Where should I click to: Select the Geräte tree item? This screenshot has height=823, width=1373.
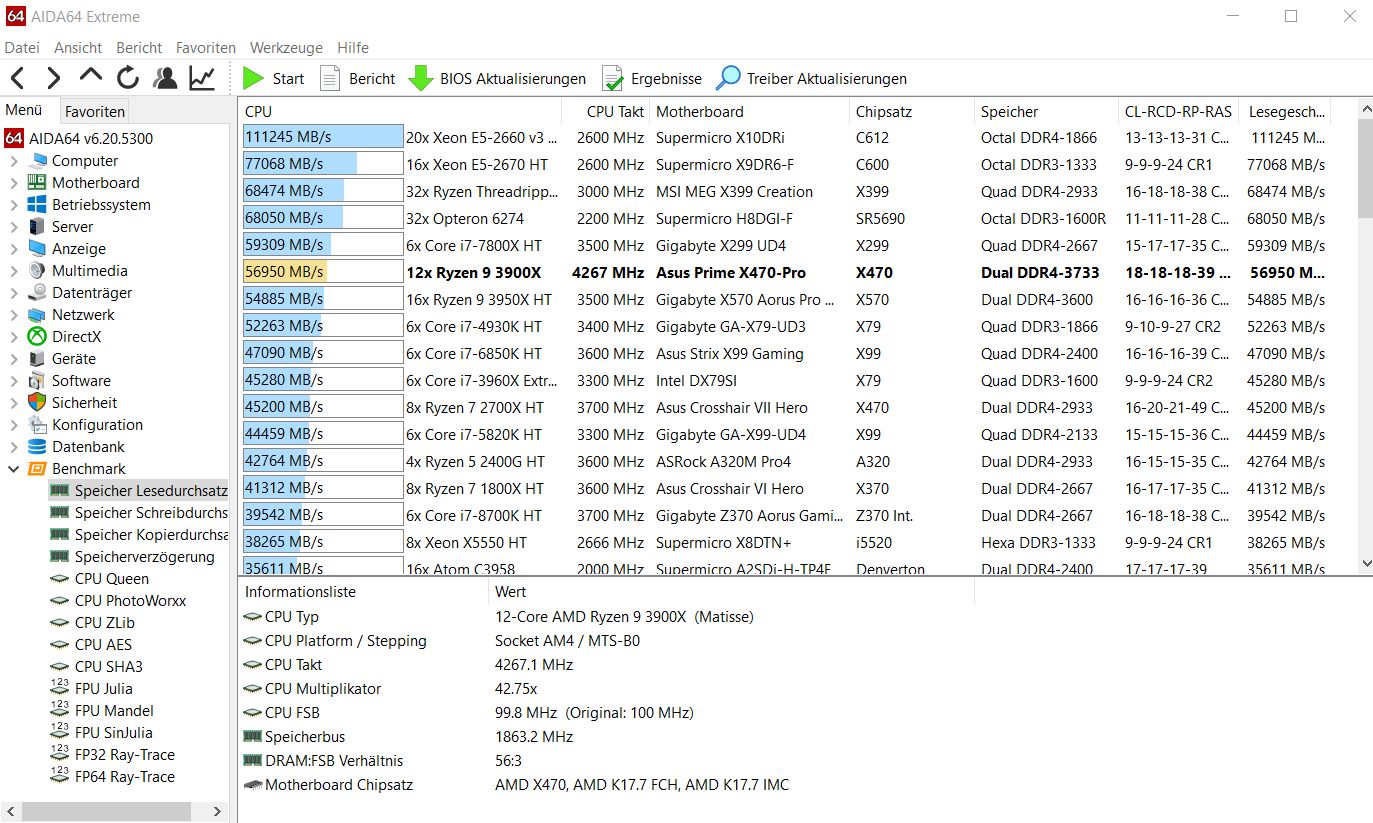point(62,358)
